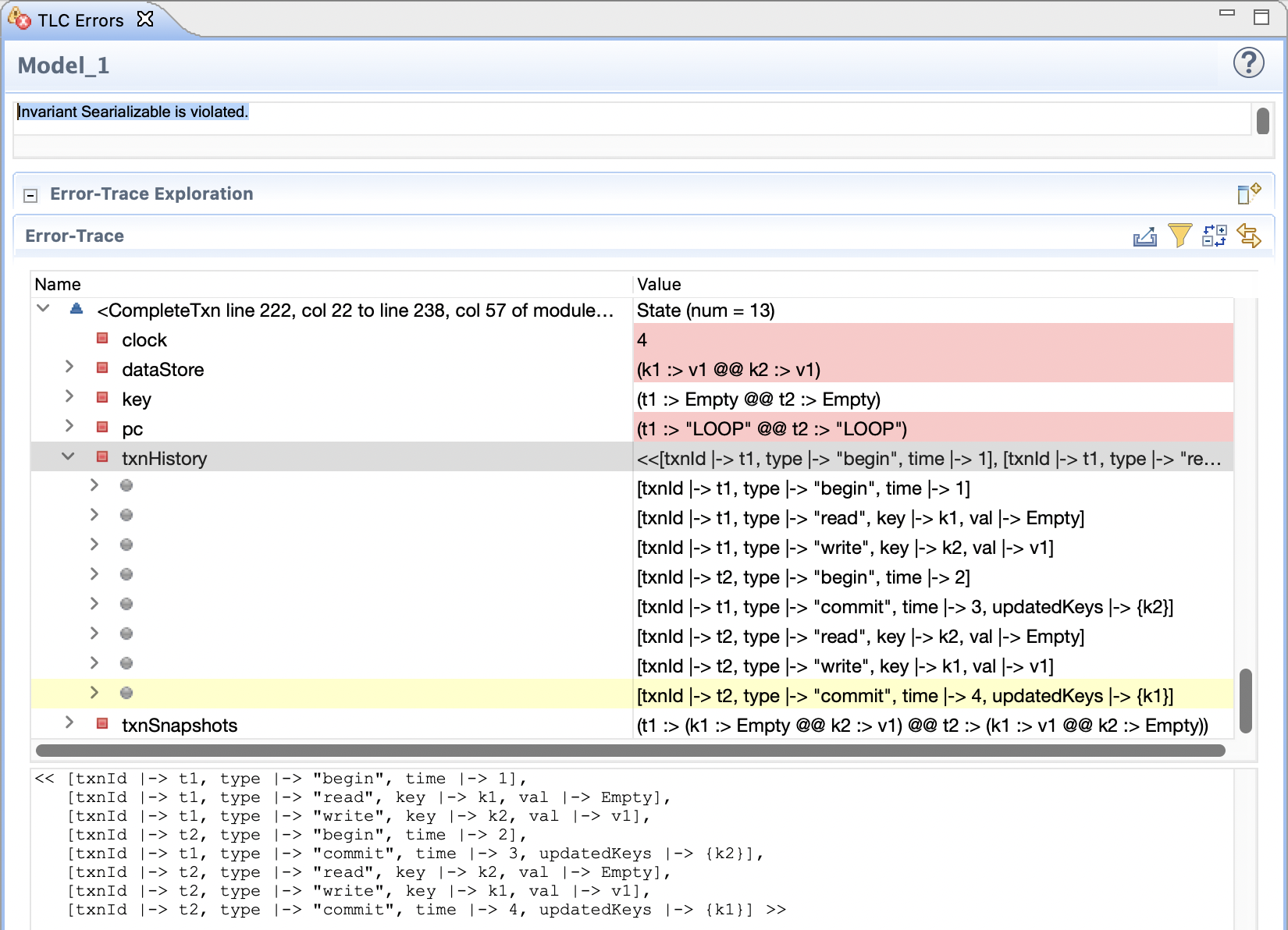Click inside the txnHistory value text area

tap(632, 849)
